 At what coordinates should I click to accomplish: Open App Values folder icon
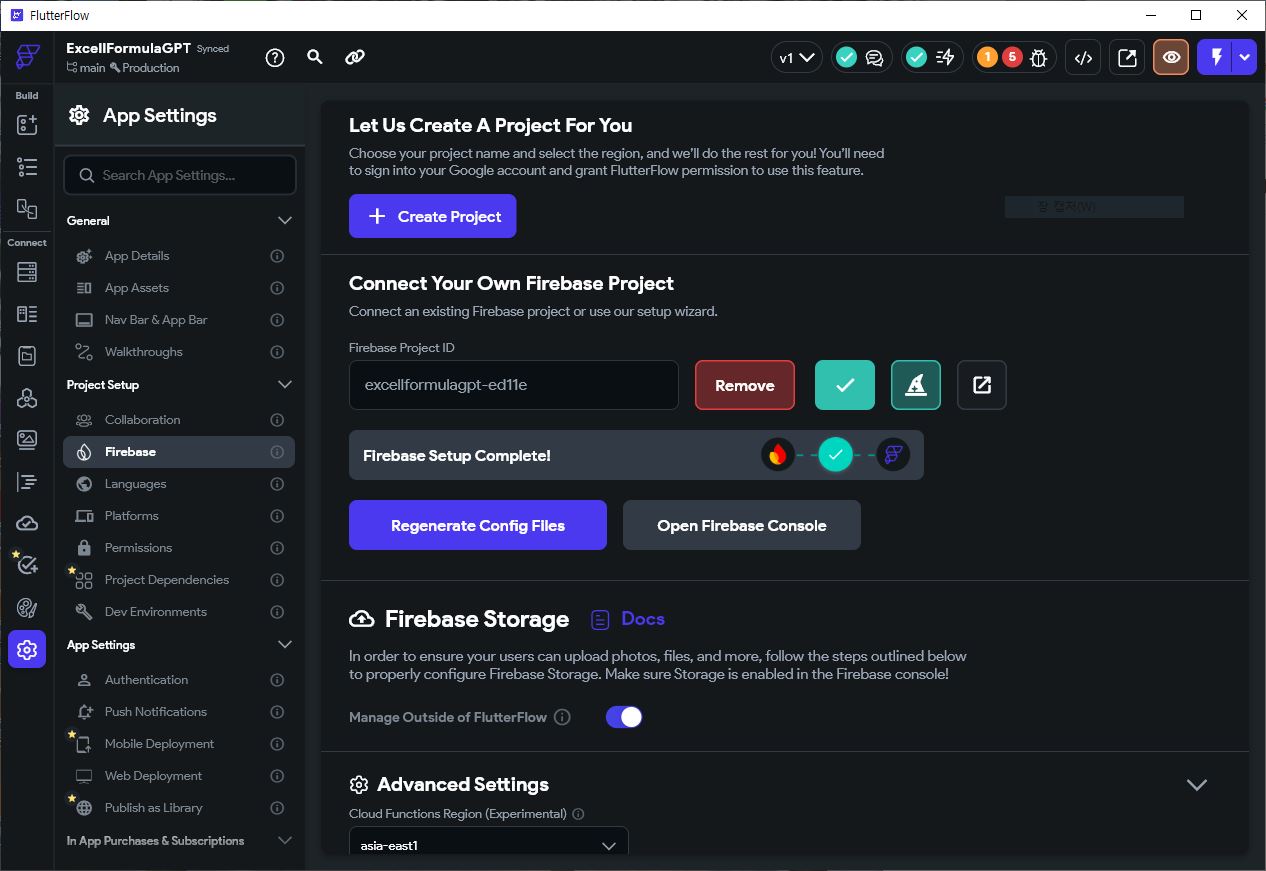click(x=27, y=356)
